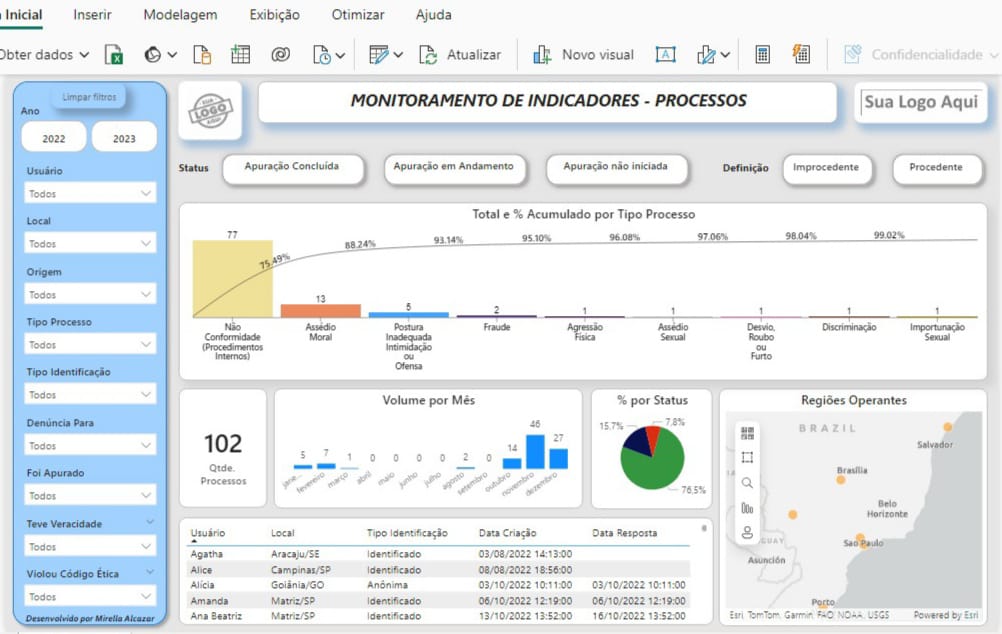Click the Enter data table icon

(x=240, y=55)
